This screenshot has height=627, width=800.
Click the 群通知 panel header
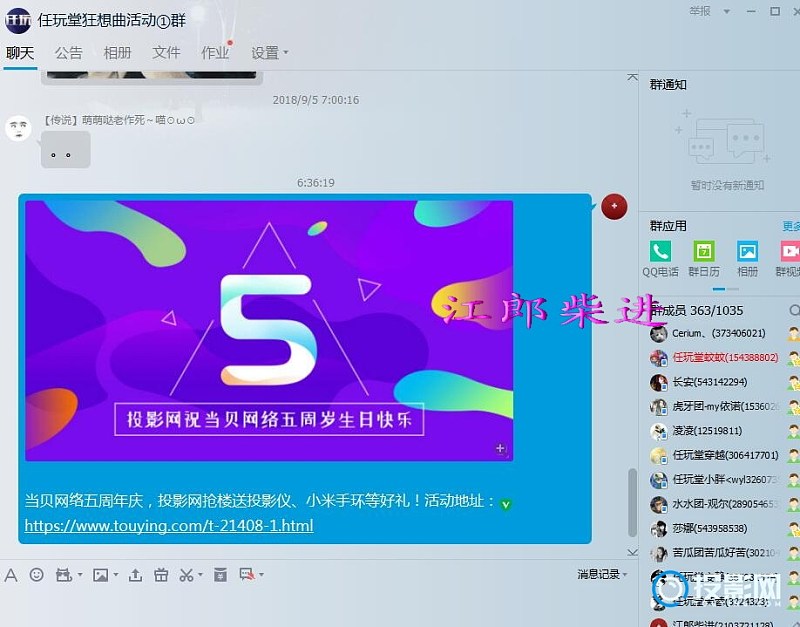pyautogui.click(x=668, y=84)
